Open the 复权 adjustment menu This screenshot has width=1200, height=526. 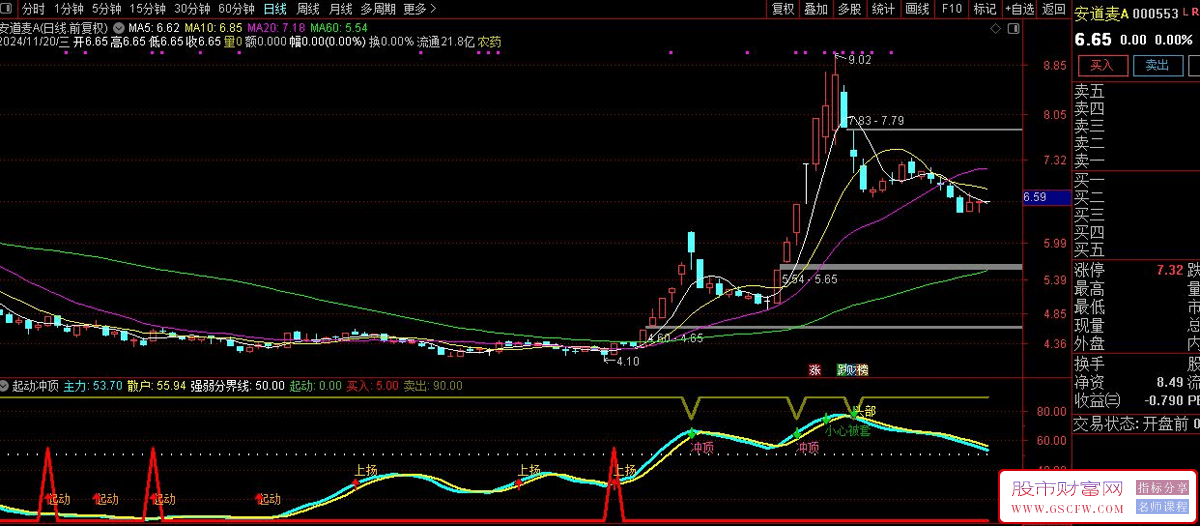pos(783,9)
